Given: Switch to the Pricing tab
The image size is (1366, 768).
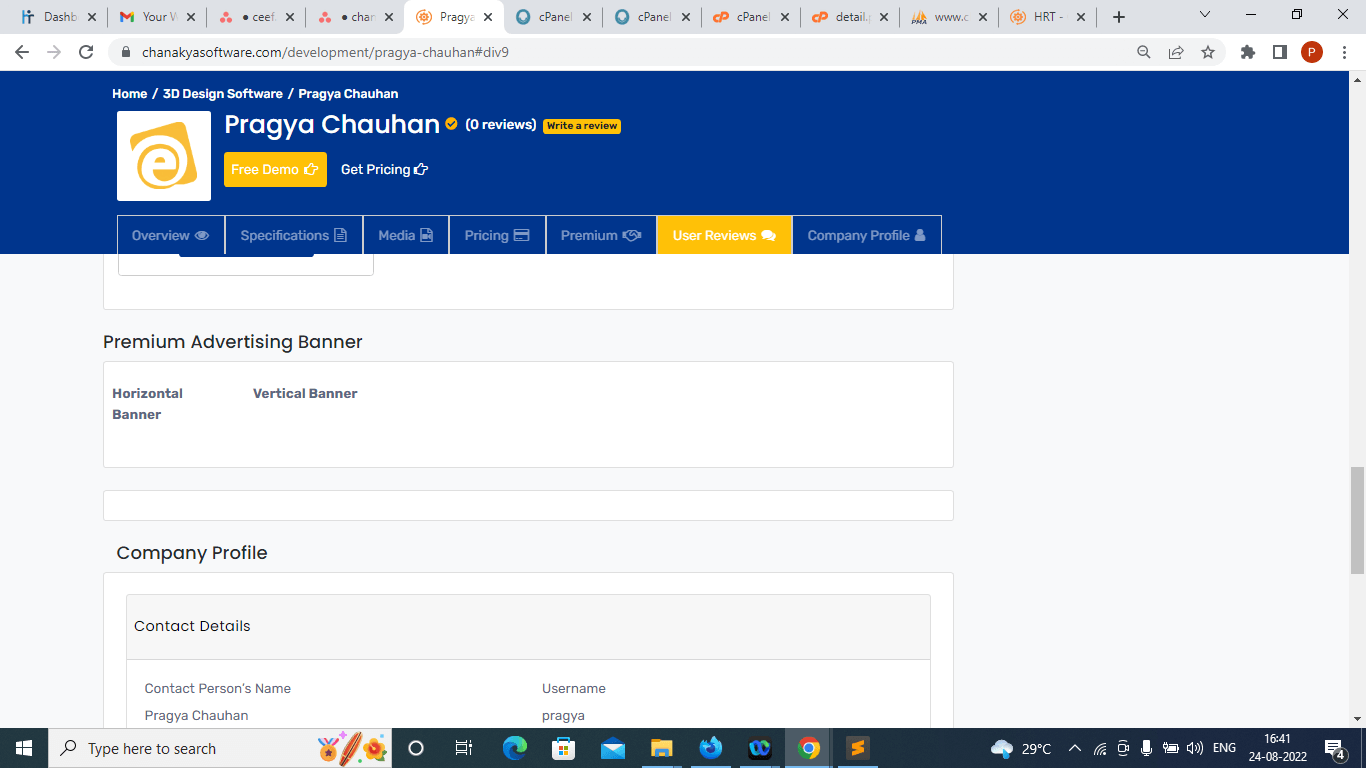Looking at the screenshot, I should pyautogui.click(x=497, y=235).
